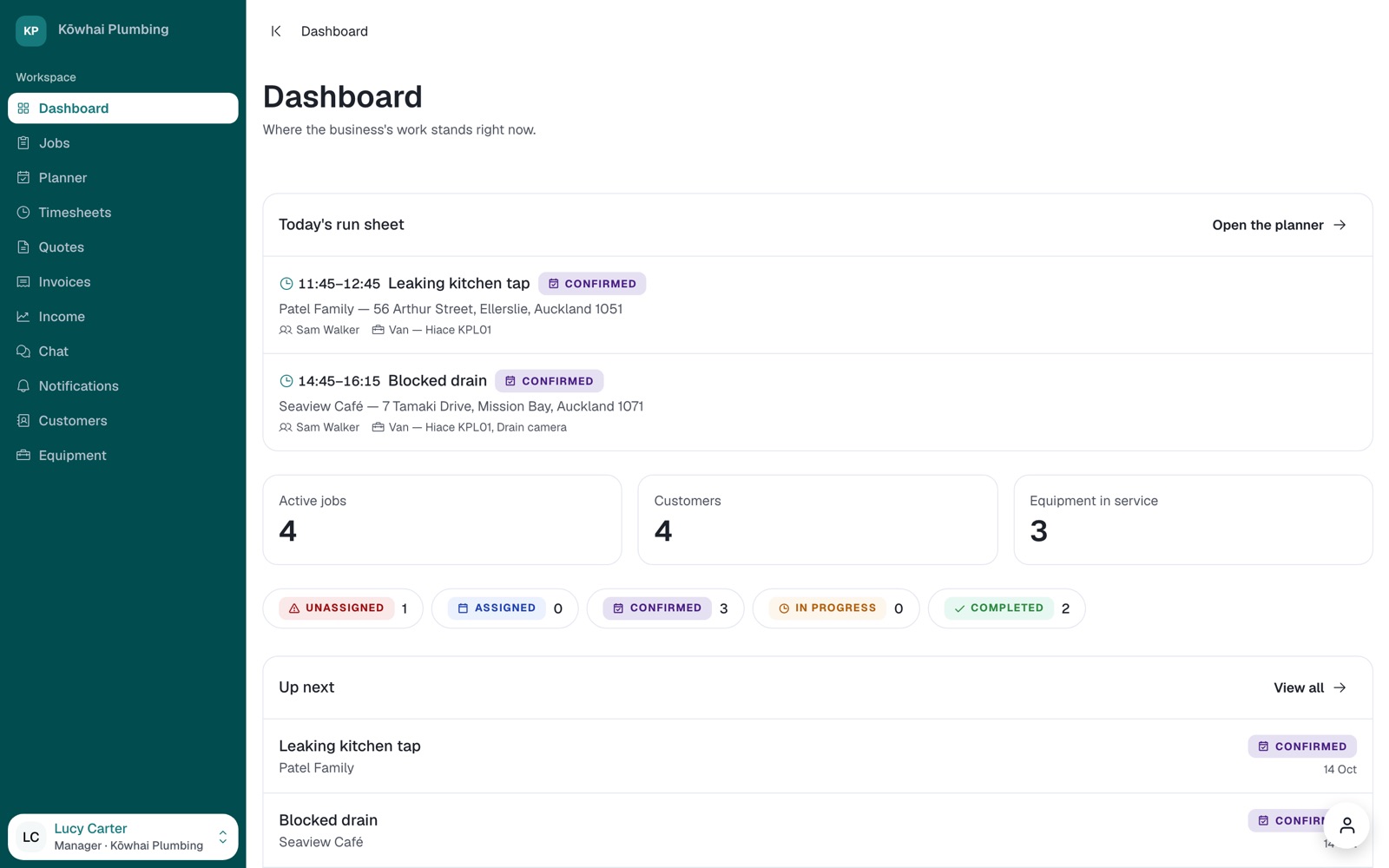Click the Jobs clipboard icon

[23, 143]
